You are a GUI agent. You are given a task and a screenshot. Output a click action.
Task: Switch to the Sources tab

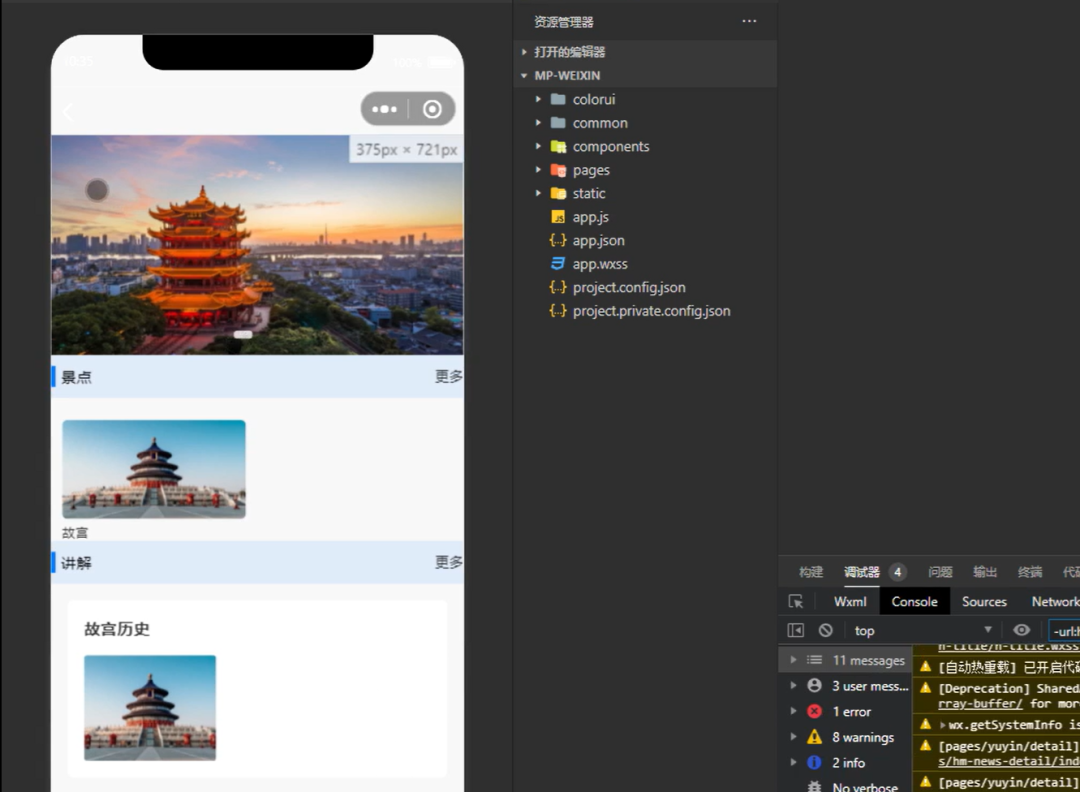pyautogui.click(x=984, y=601)
